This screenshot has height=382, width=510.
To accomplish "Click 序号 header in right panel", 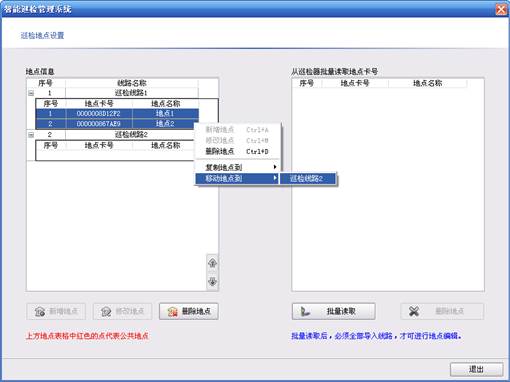I will 307,83.
